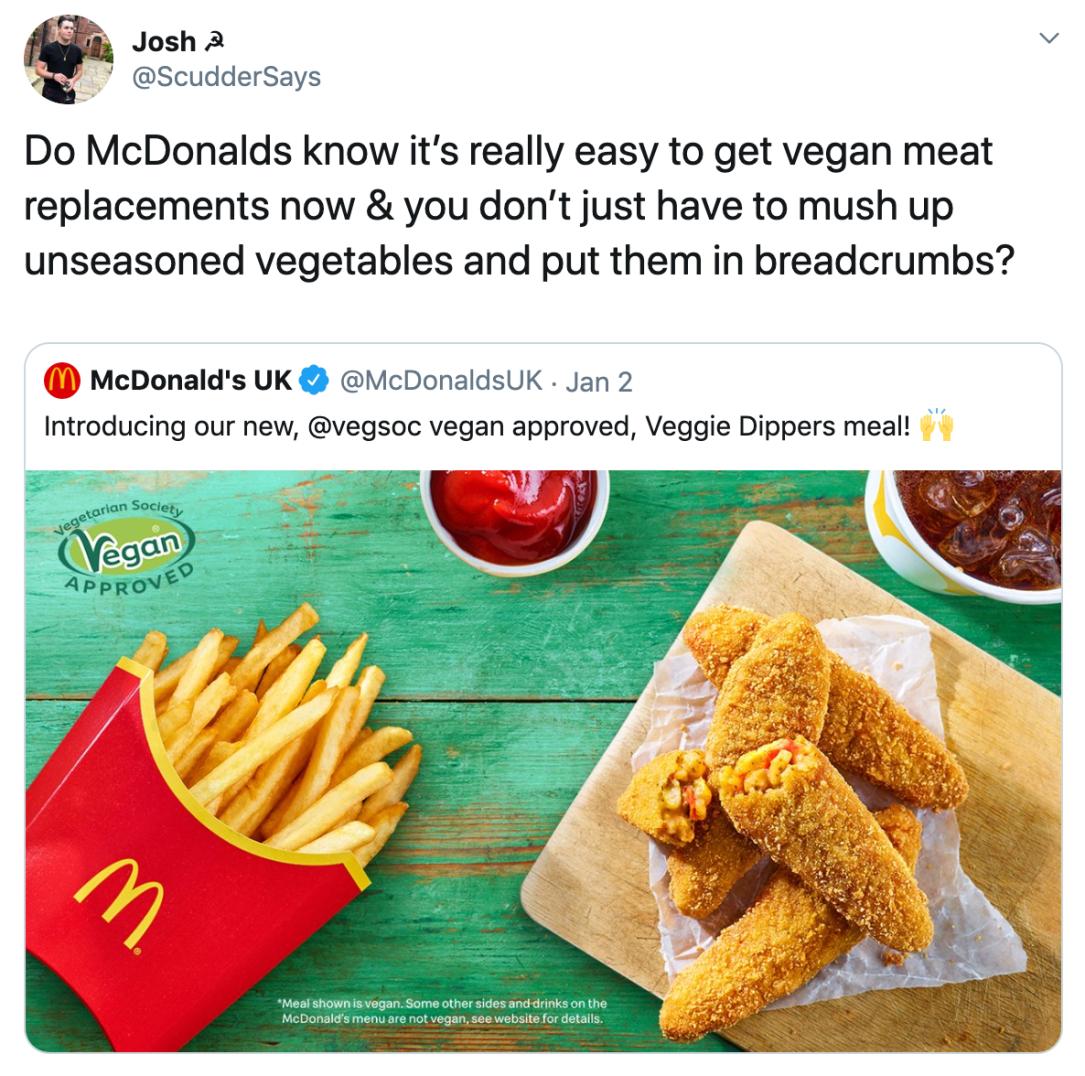Viewport: 1085px width, 1076px height.
Task: Open the Veggie Dippers meal image
Action: [543, 761]
